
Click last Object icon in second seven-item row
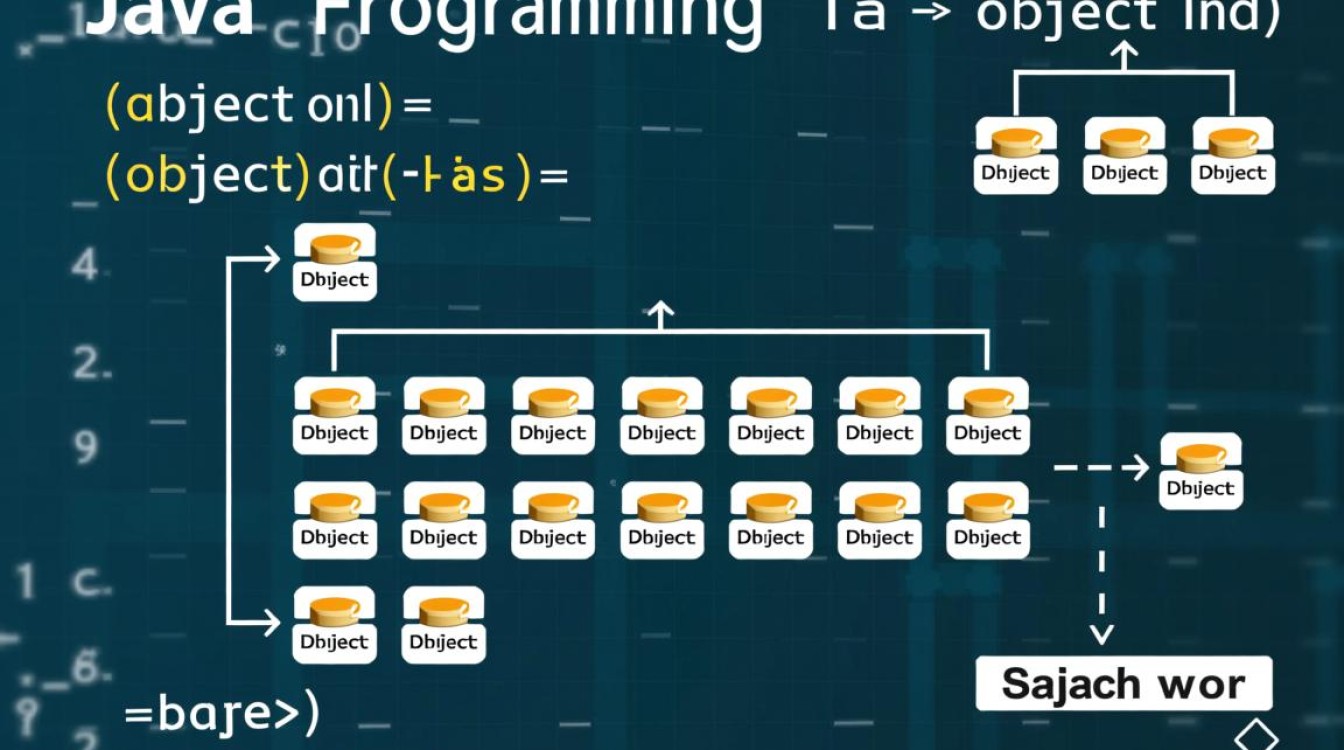pyautogui.click(x=988, y=520)
